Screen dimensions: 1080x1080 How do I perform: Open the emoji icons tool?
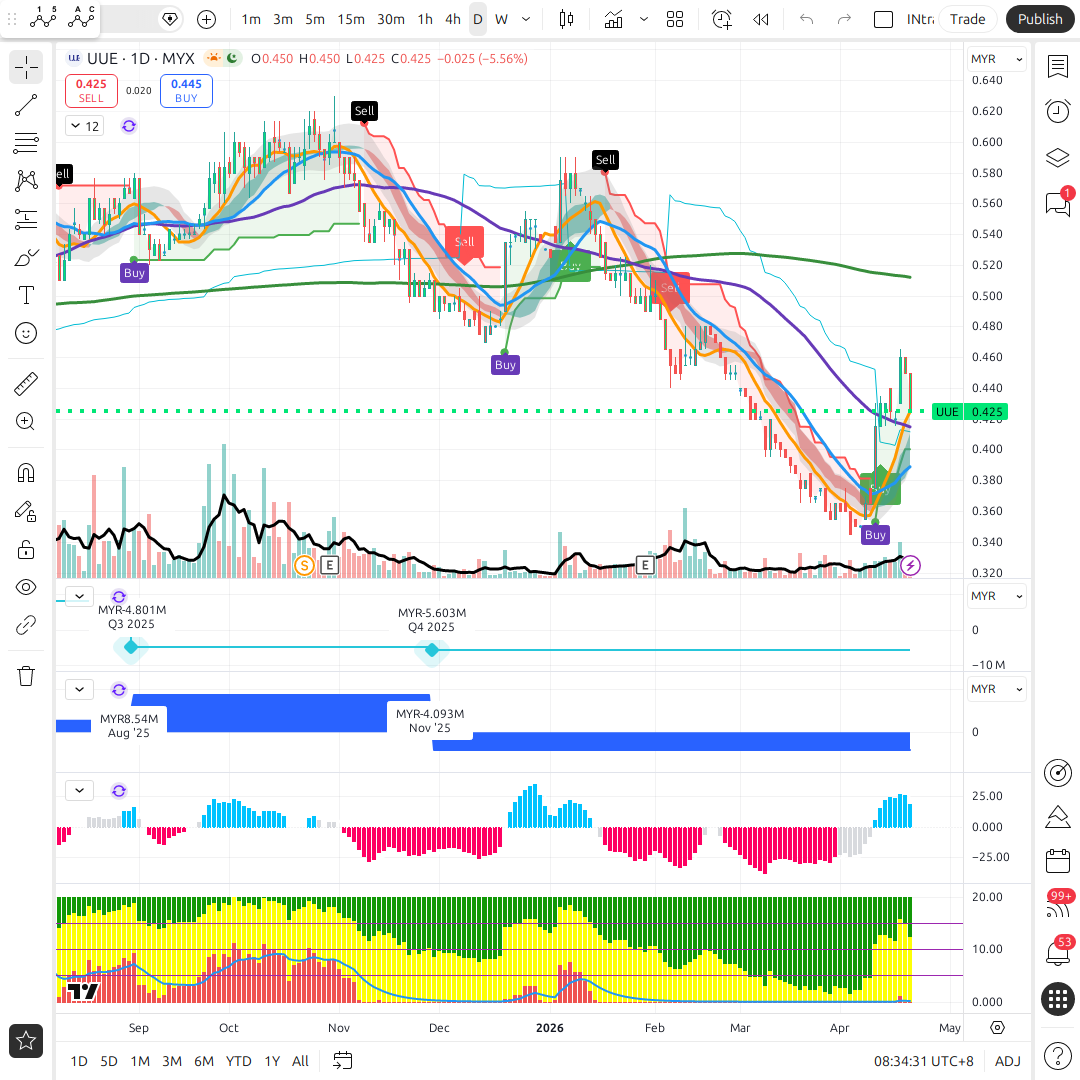coord(26,333)
